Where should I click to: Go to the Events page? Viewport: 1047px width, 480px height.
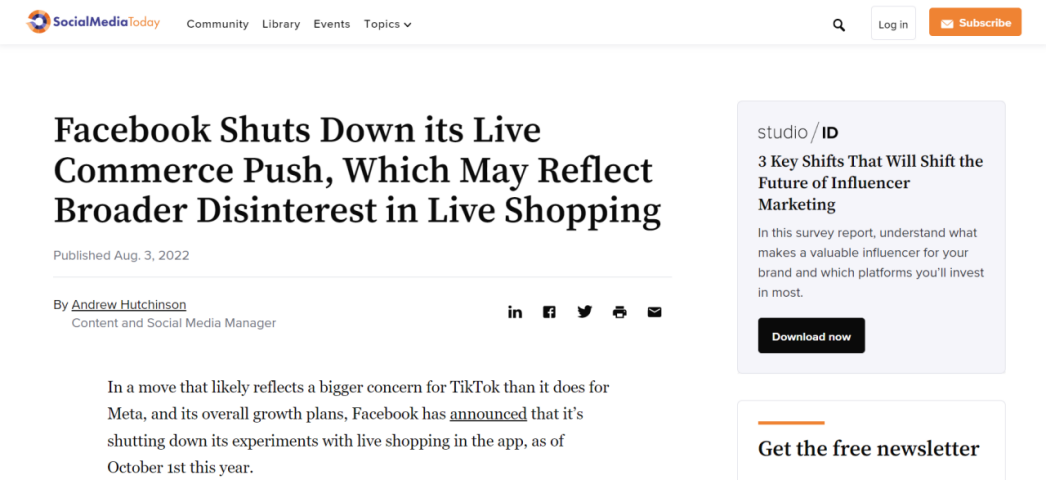[331, 24]
